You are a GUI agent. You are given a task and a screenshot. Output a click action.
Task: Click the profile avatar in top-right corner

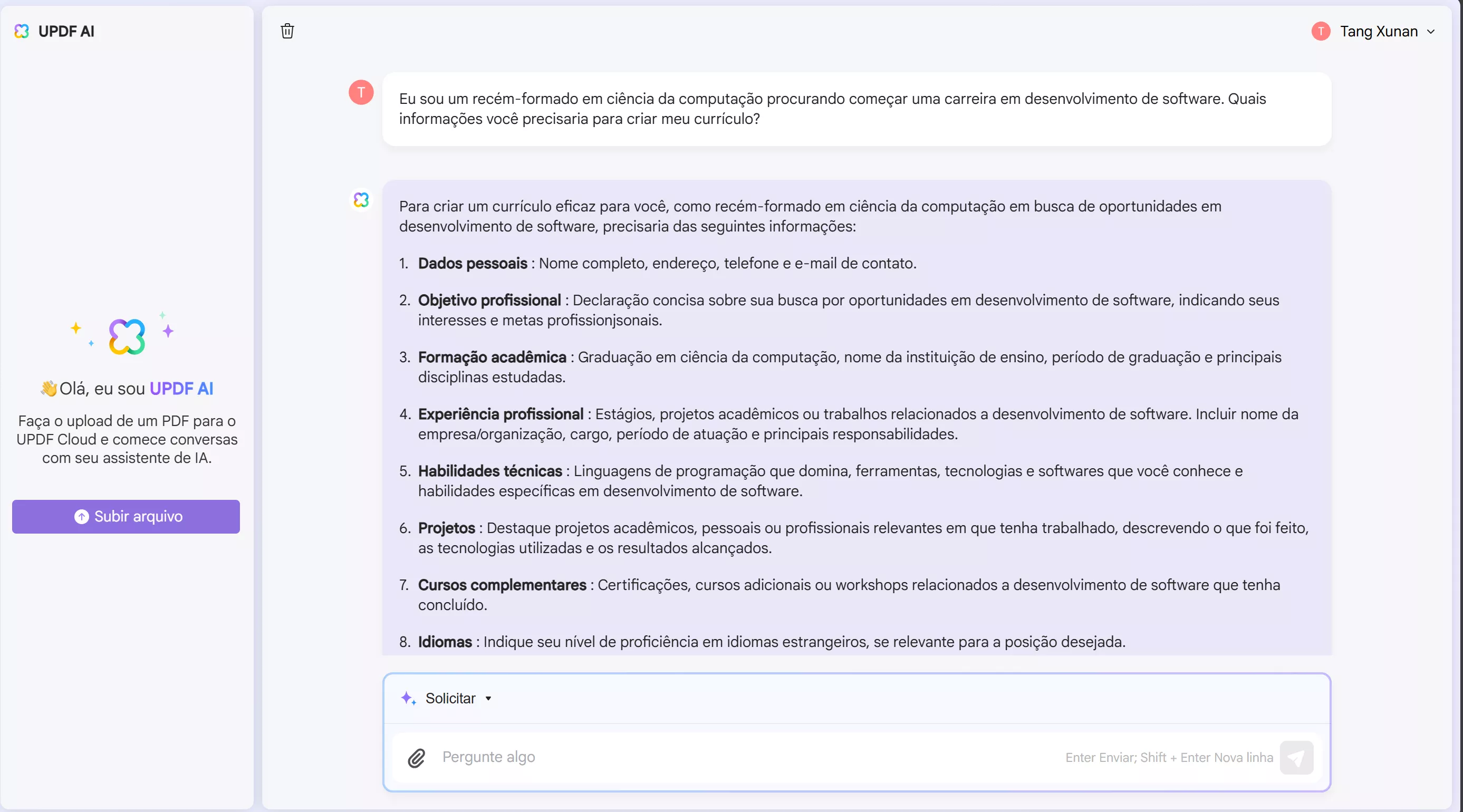coord(1321,31)
